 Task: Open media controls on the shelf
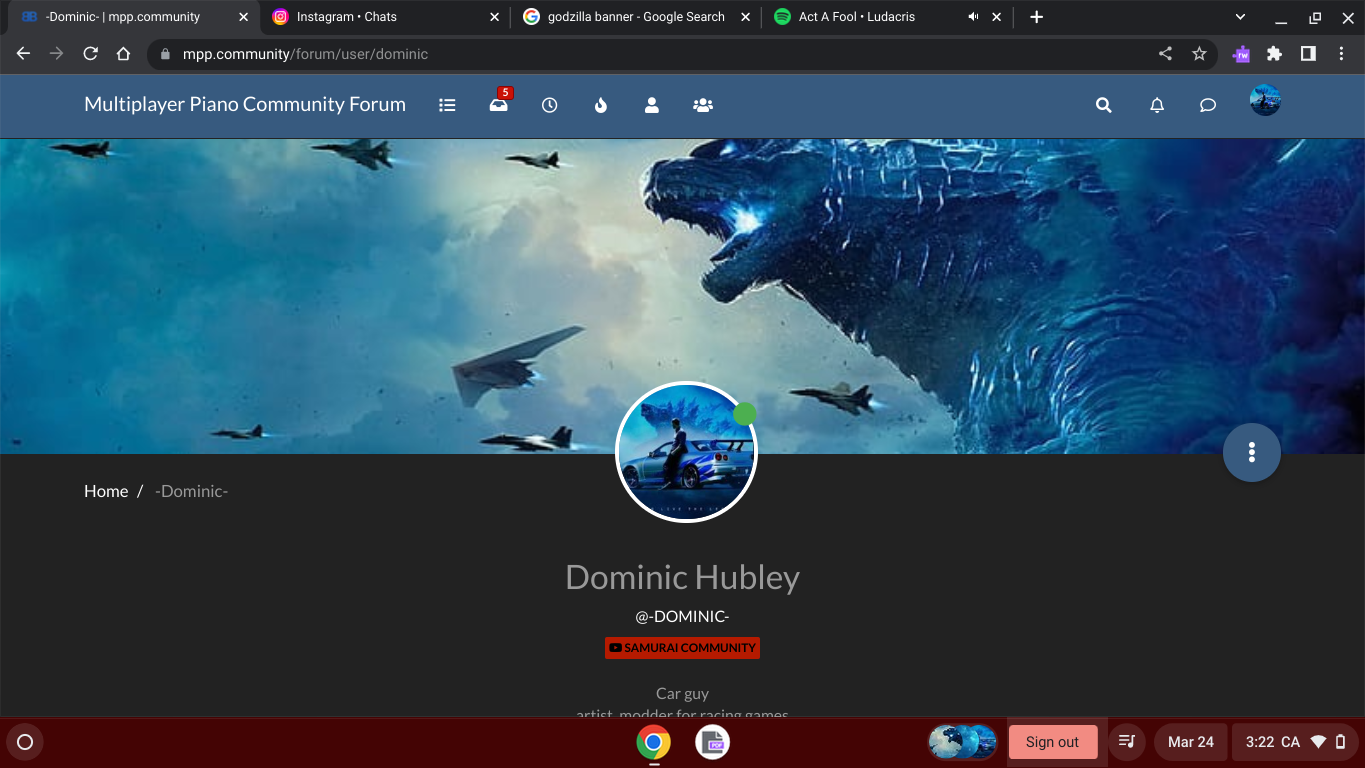(1127, 742)
